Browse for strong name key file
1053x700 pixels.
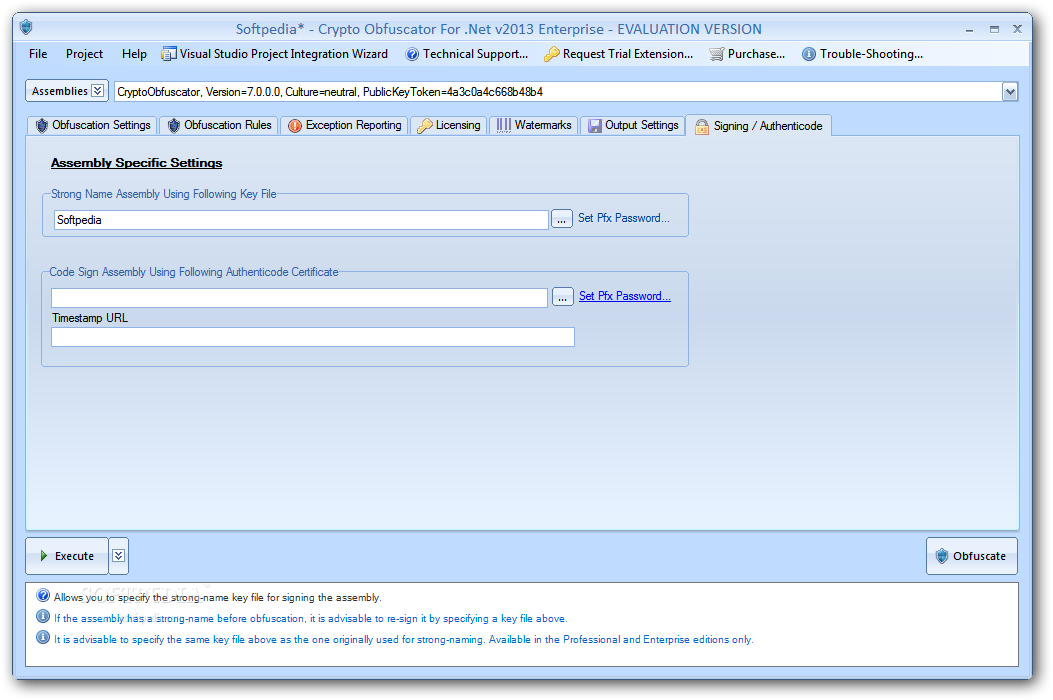[561, 219]
